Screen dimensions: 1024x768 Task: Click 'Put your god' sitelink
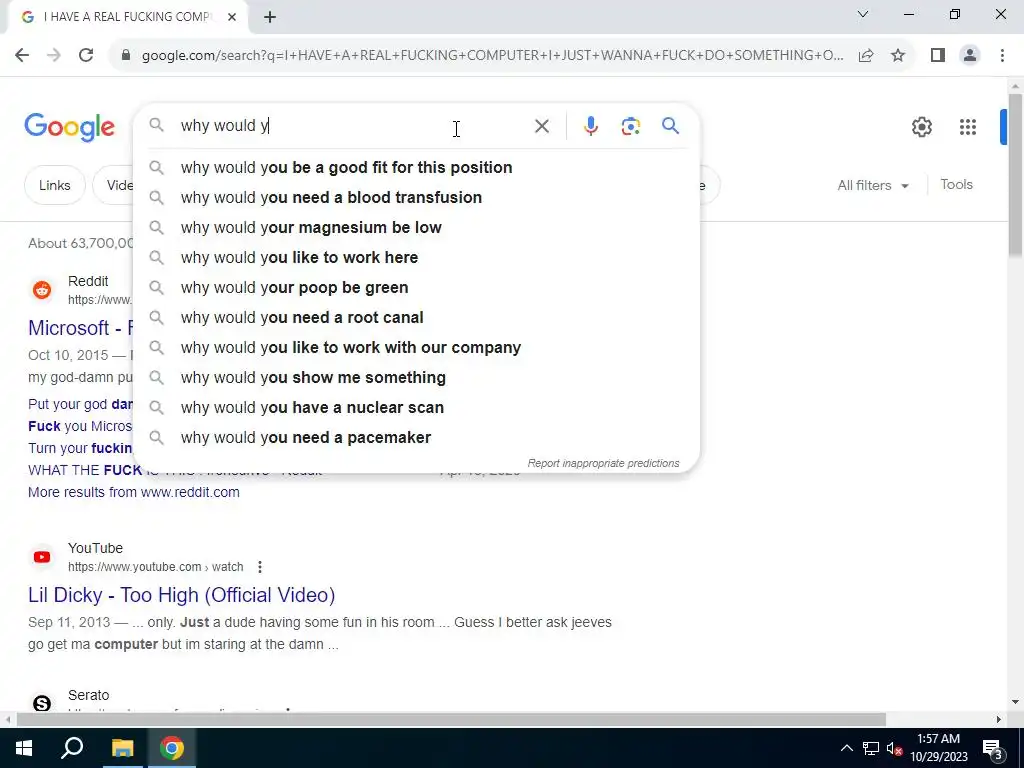[80, 404]
